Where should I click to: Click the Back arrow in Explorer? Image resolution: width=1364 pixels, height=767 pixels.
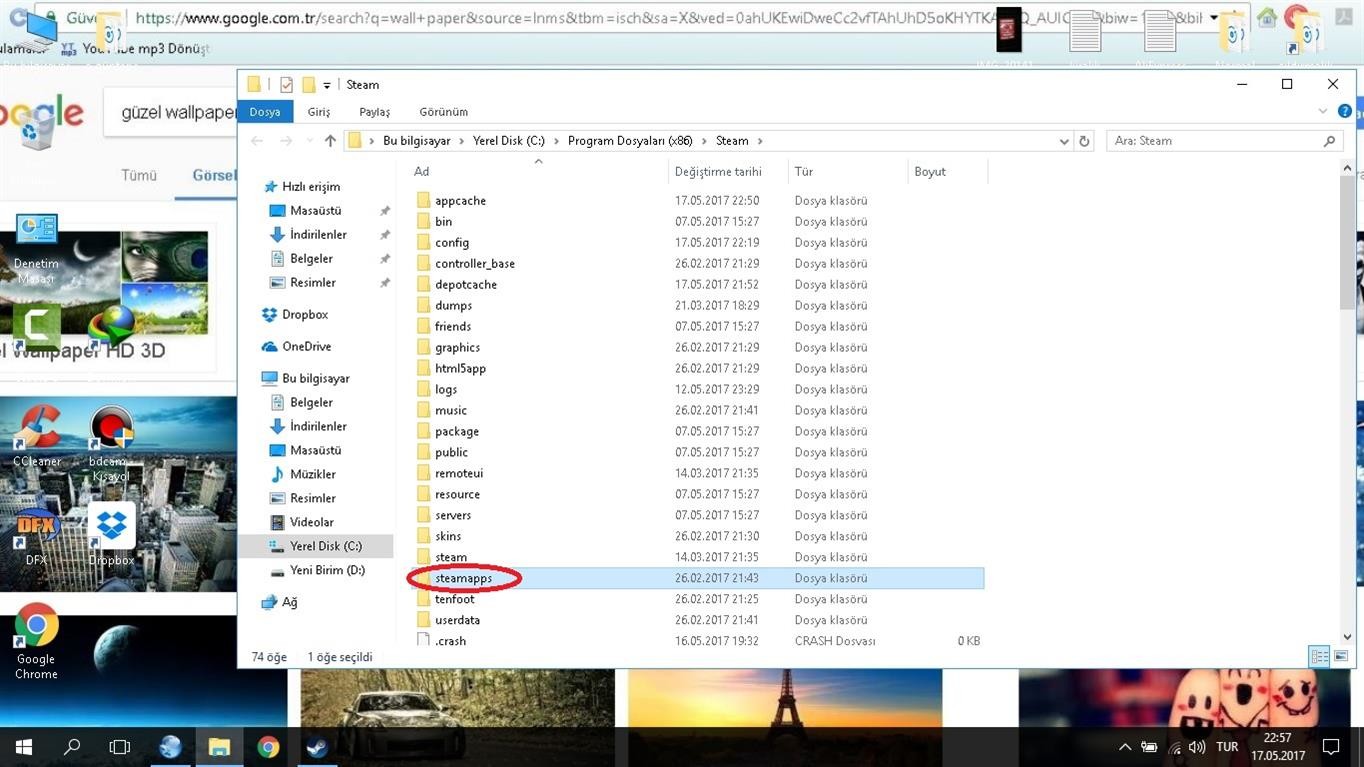tap(257, 141)
